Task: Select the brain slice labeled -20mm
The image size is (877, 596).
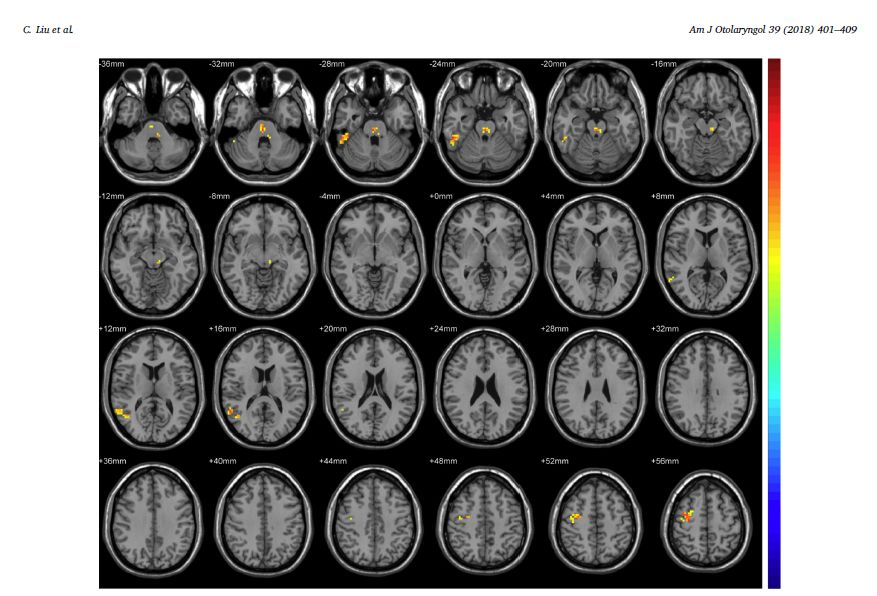Action: (x=596, y=122)
